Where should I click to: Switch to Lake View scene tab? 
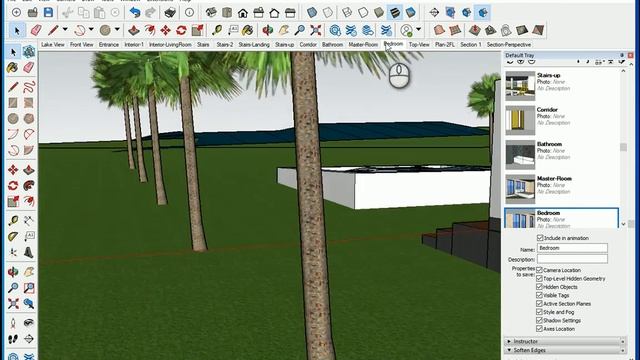pyautogui.click(x=53, y=44)
